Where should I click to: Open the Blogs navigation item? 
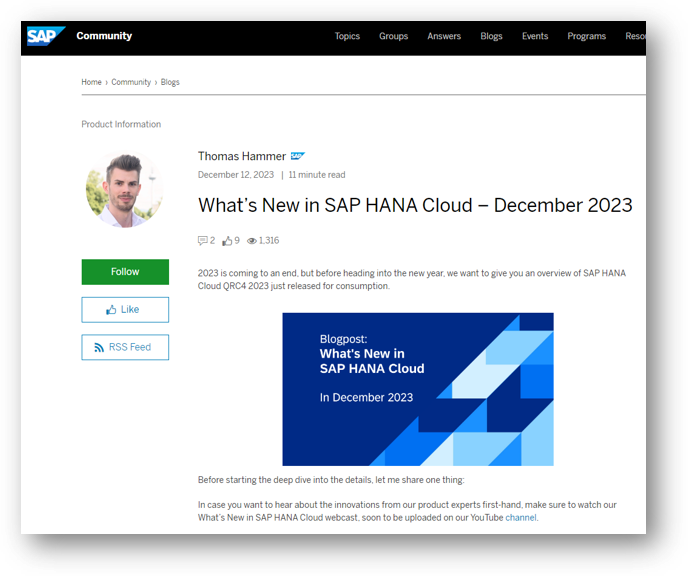click(x=491, y=36)
